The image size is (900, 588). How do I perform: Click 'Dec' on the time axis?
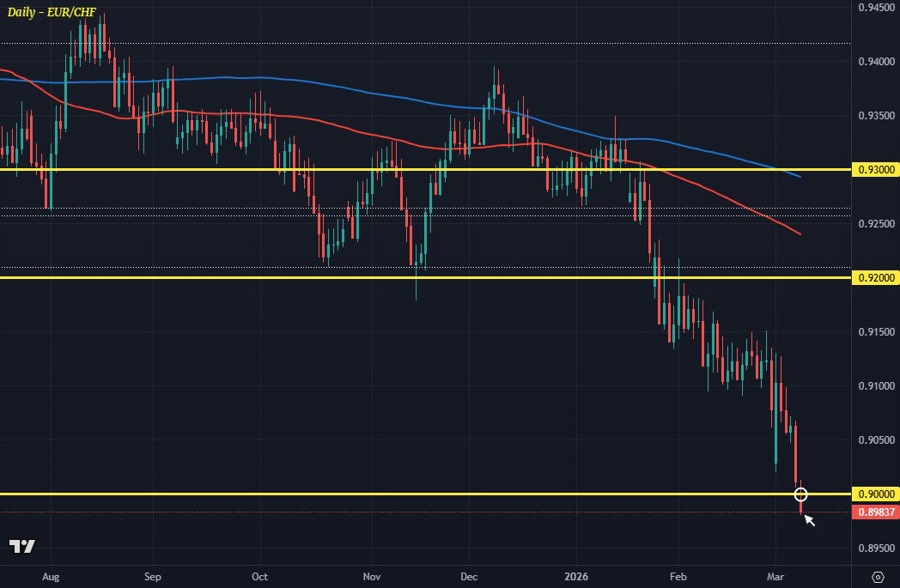click(x=469, y=577)
